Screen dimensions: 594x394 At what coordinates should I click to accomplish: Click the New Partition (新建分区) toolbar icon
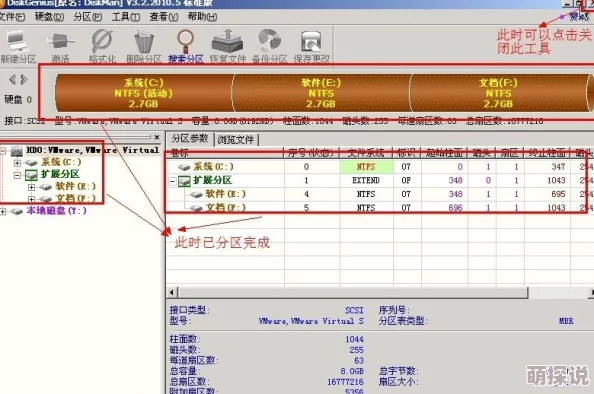pyautogui.click(x=18, y=47)
